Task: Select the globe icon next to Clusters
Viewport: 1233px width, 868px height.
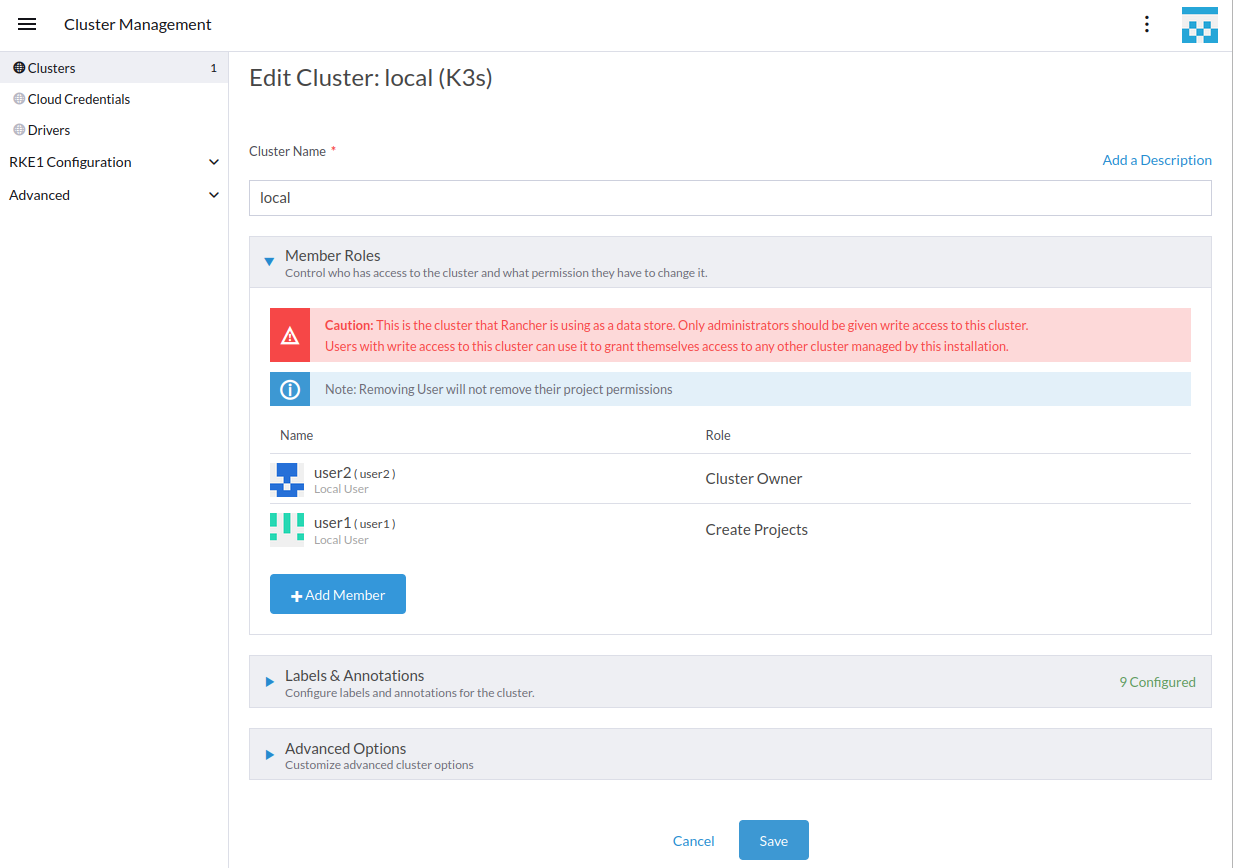Action: 17,67
